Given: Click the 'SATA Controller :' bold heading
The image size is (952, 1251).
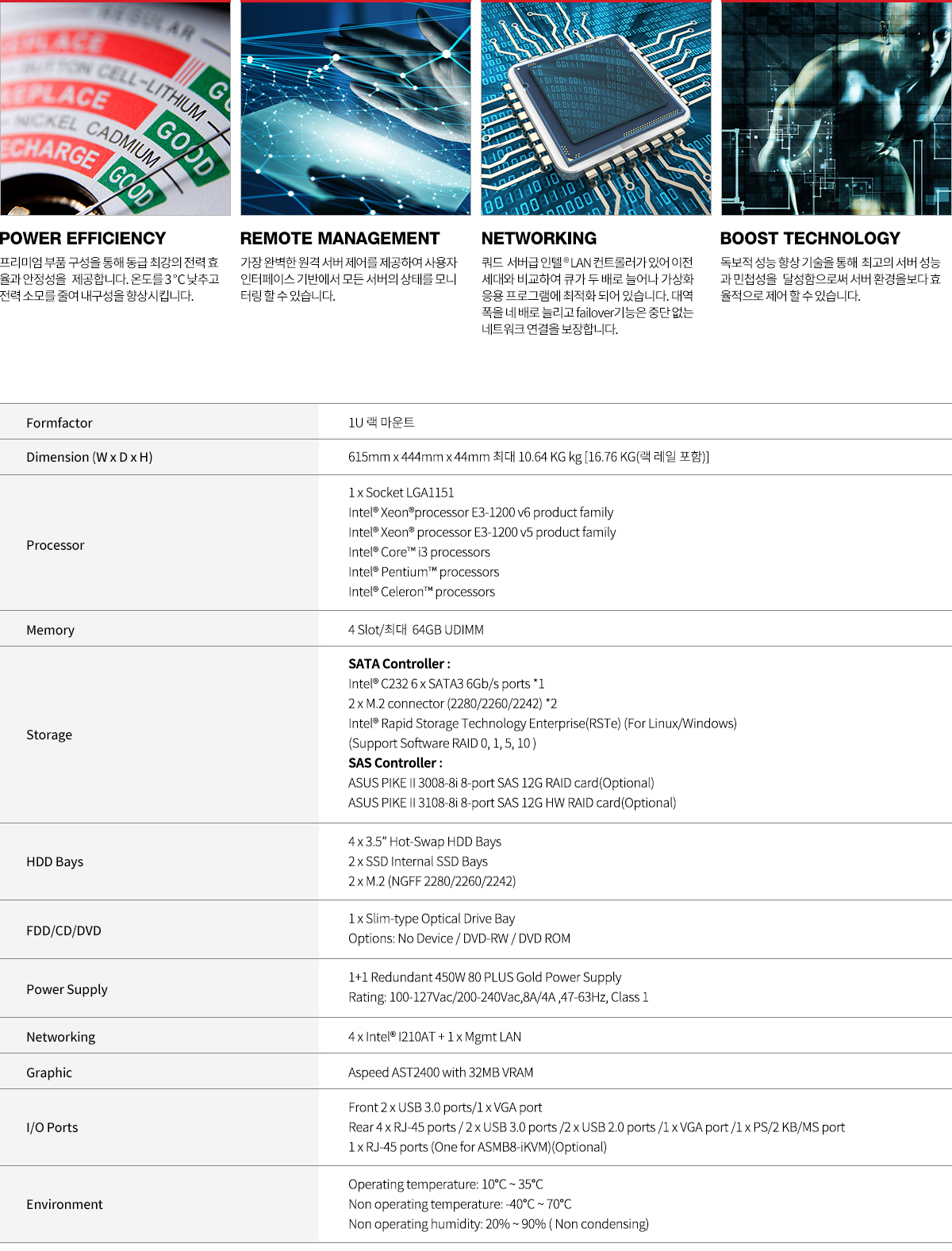Looking at the screenshot, I should pos(399,664).
